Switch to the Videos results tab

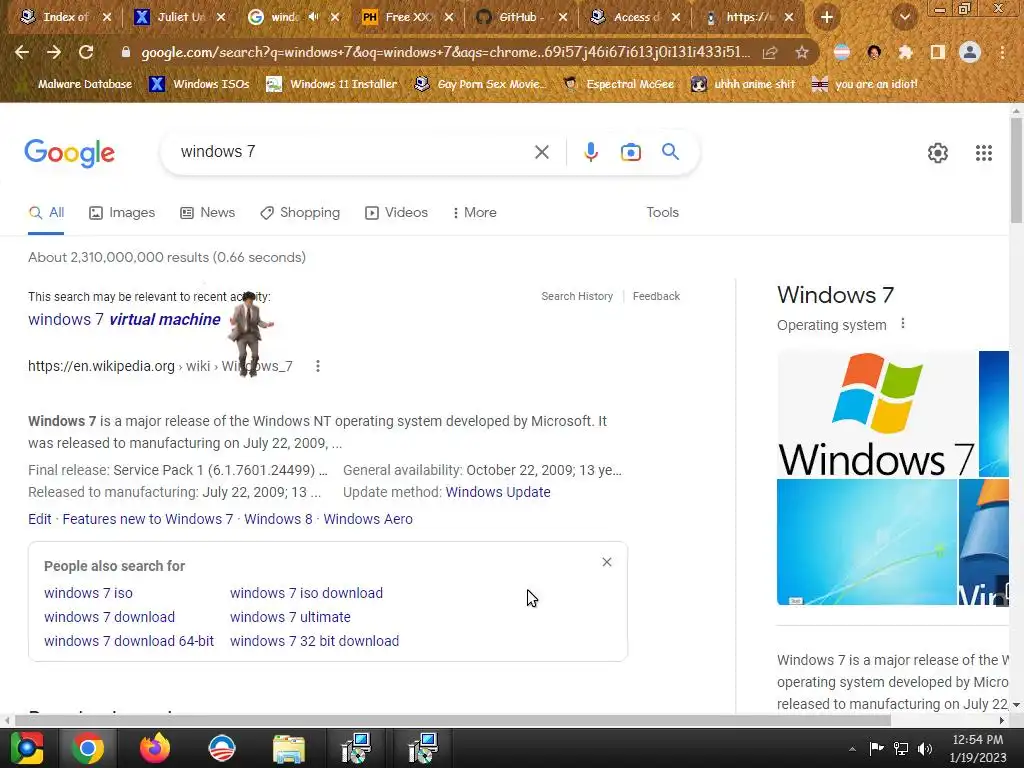click(396, 213)
